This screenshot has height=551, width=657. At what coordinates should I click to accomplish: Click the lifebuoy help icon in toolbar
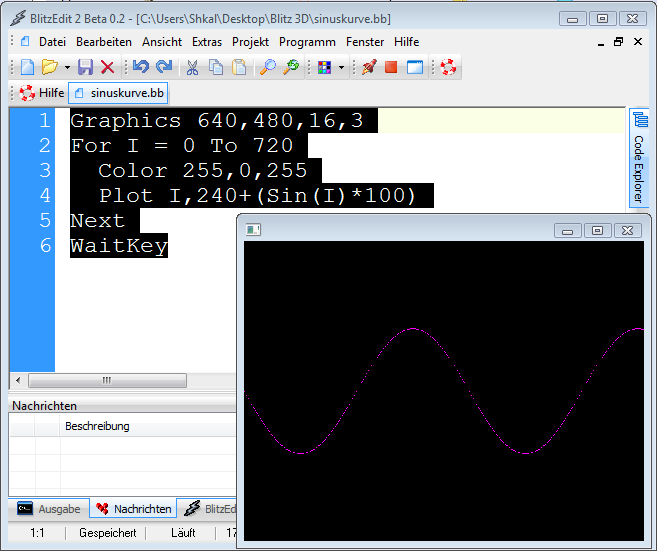448,67
